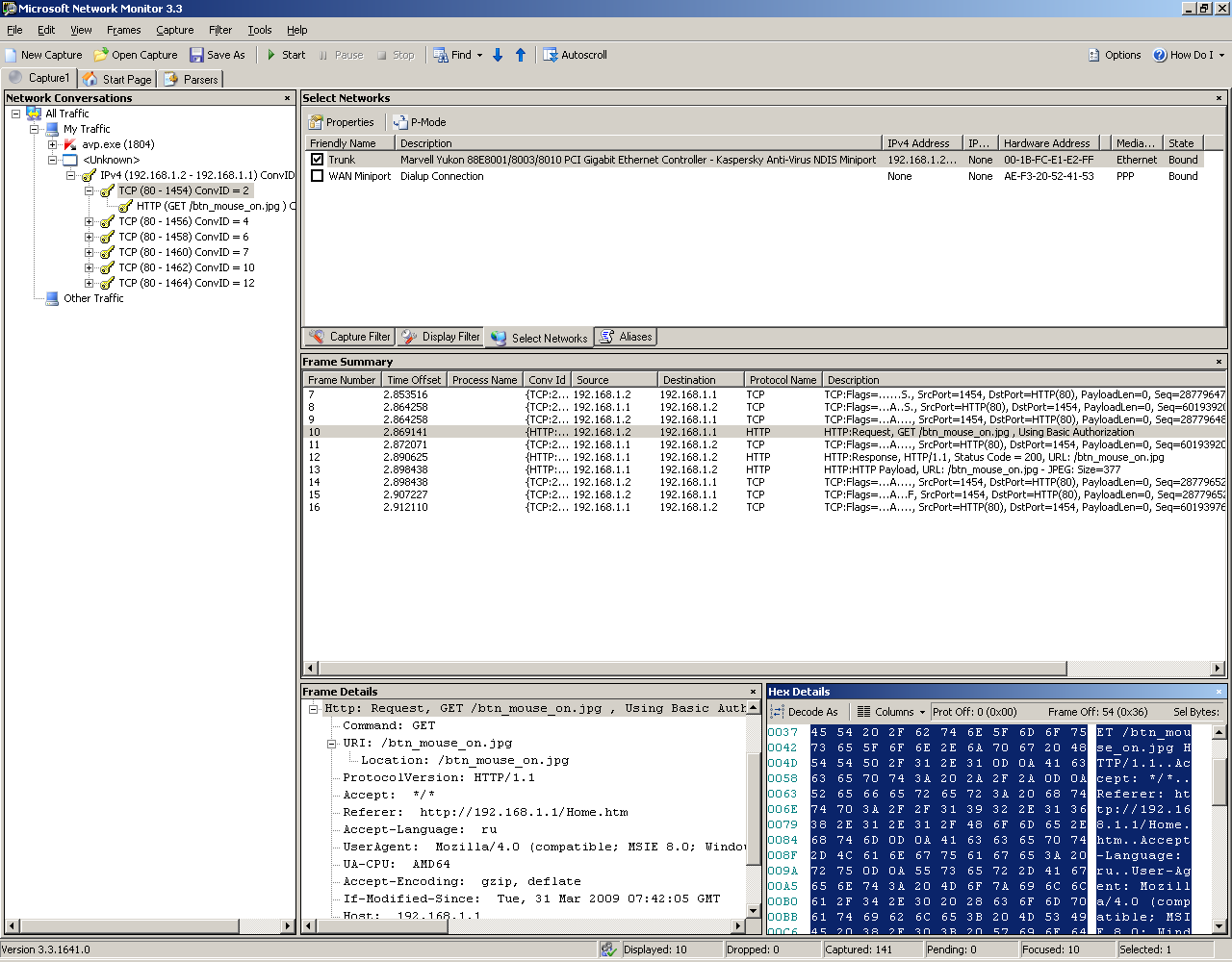Image resolution: width=1232 pixels, height=962 pixels.
Task: Expand TCP (80 - 1464) ConvID = 12
Action: point(90,283)
